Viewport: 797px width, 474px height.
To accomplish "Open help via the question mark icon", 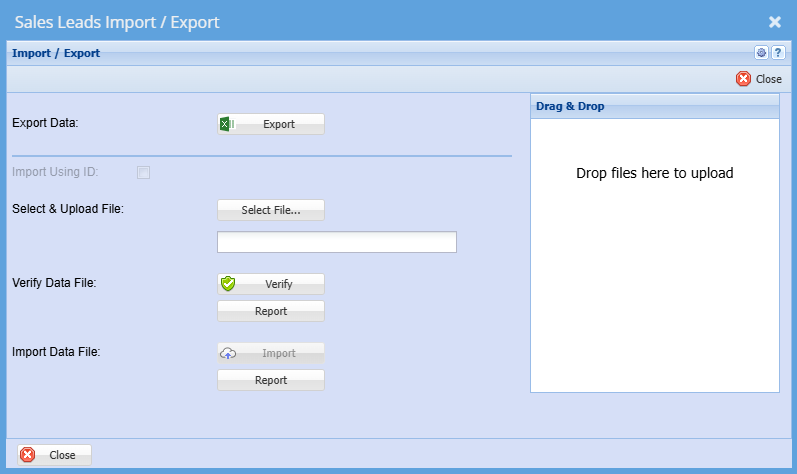I will pyautogui.click(x=778, y=52).
